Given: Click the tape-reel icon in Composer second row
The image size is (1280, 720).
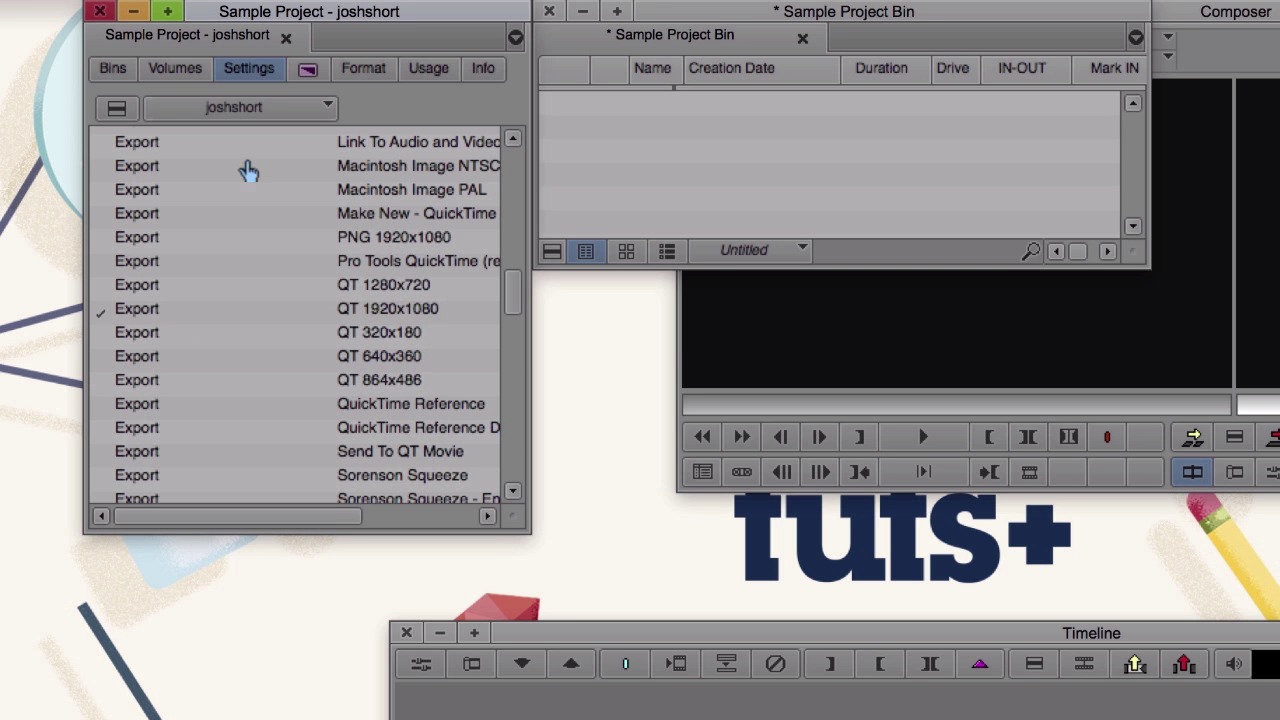Looking at the screenshot, I should 741,472.
